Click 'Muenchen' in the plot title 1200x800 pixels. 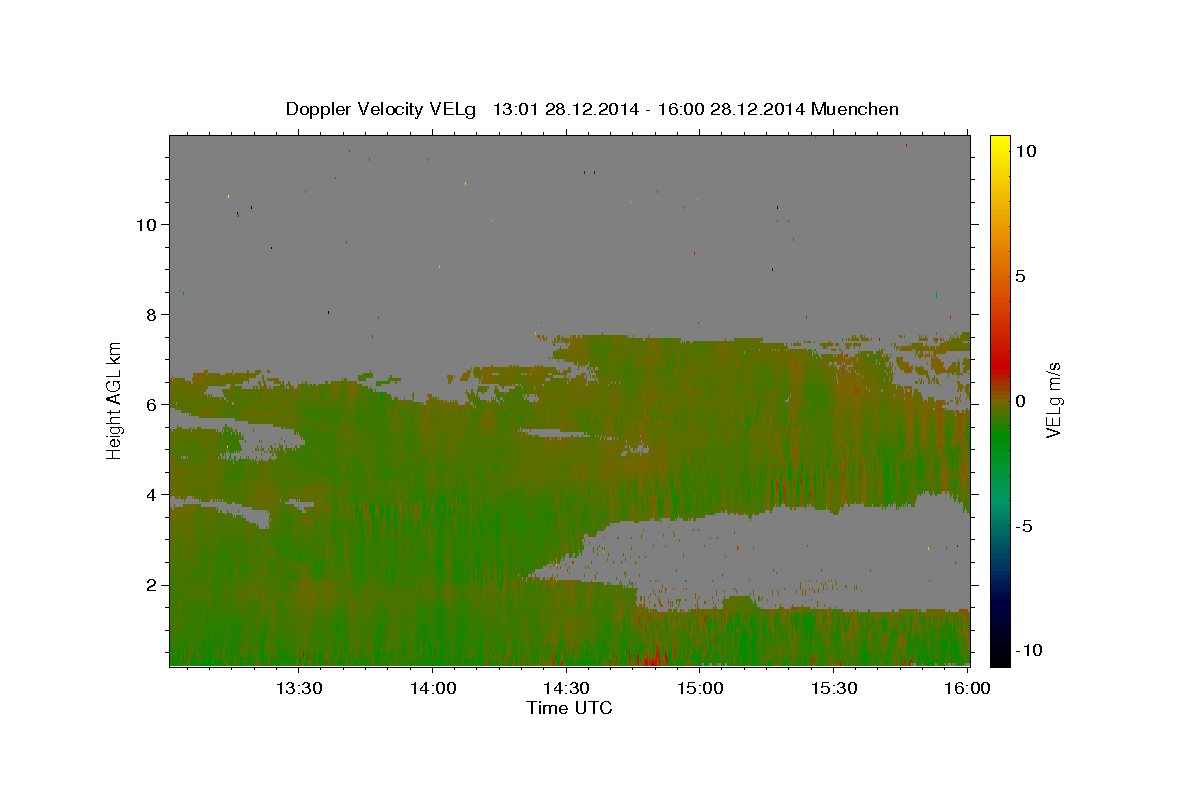tap(855, 109)
